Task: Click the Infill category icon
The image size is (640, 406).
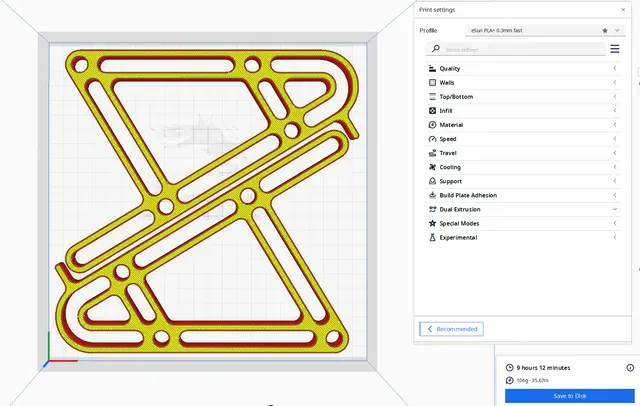Action: pos(432,111)
